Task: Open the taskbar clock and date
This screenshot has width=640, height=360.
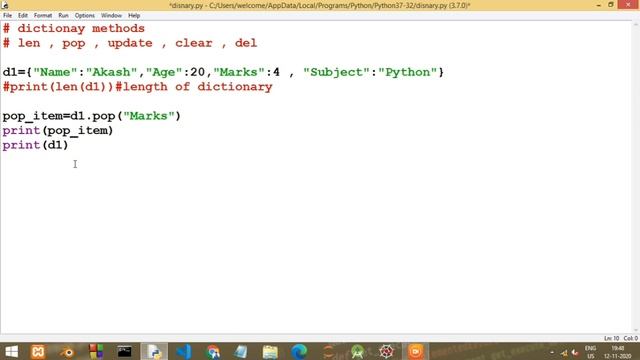Action: (618, 352)
